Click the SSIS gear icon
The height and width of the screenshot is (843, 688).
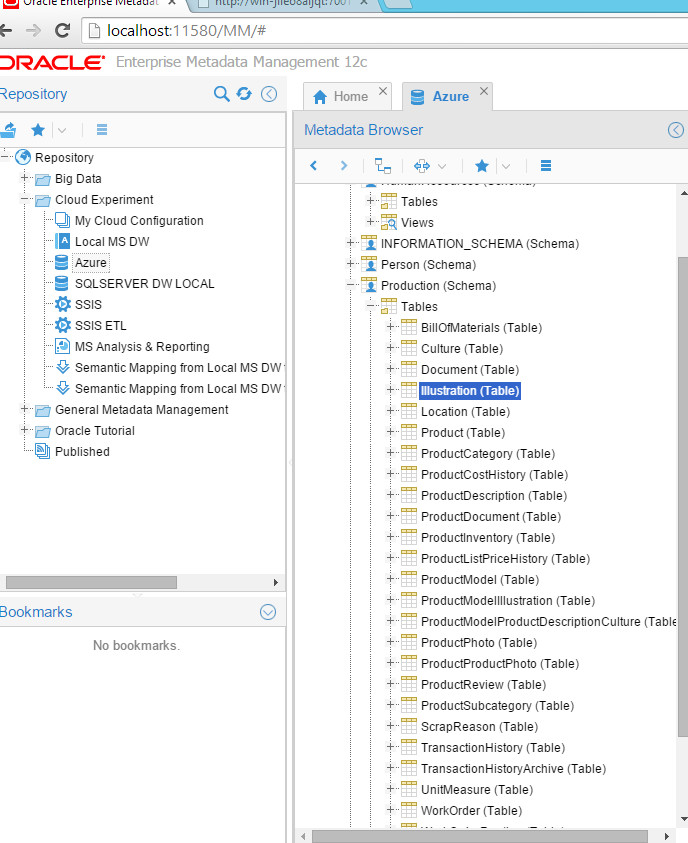pos(63,304)
